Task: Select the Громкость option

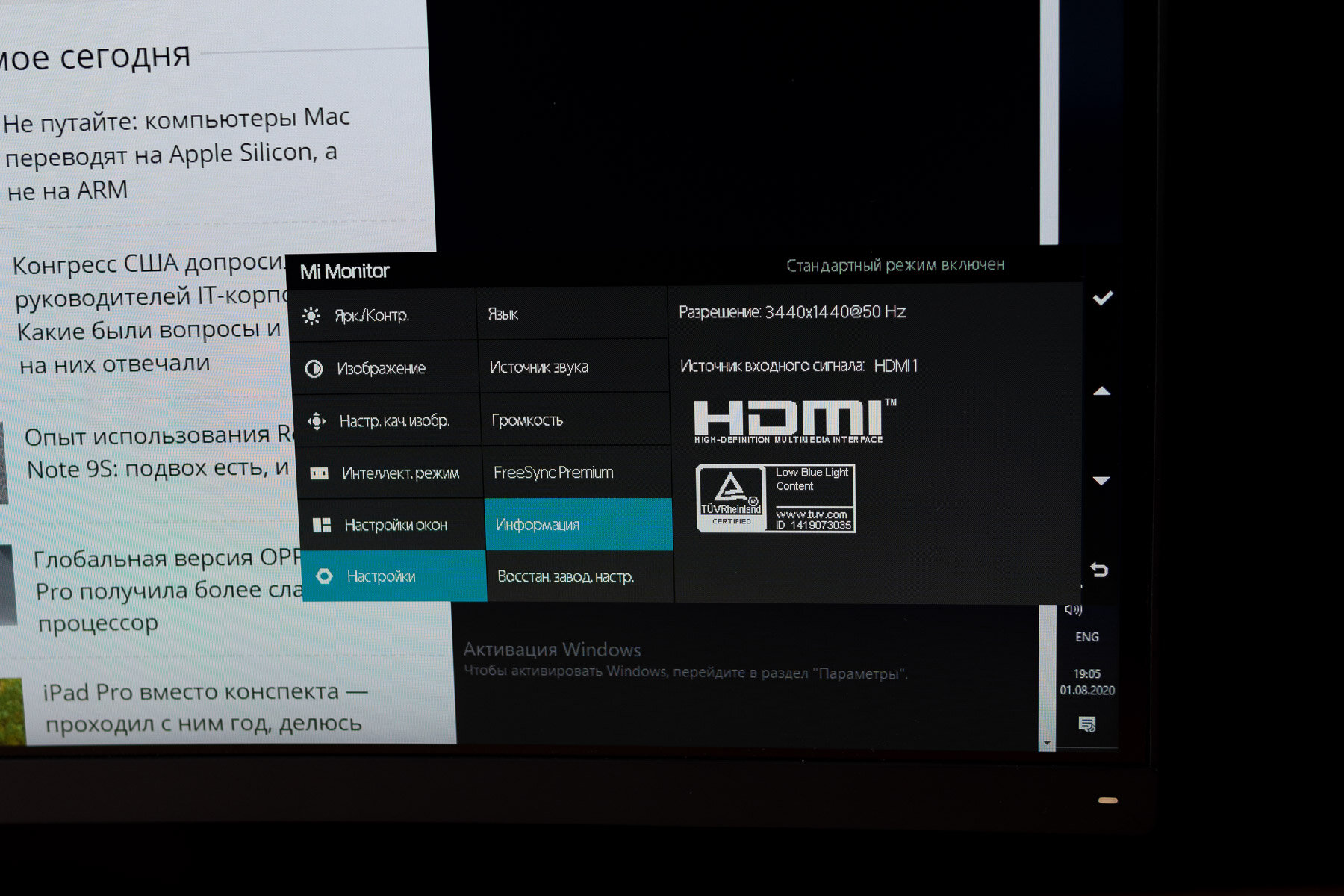Action: (x=575, y=420)
